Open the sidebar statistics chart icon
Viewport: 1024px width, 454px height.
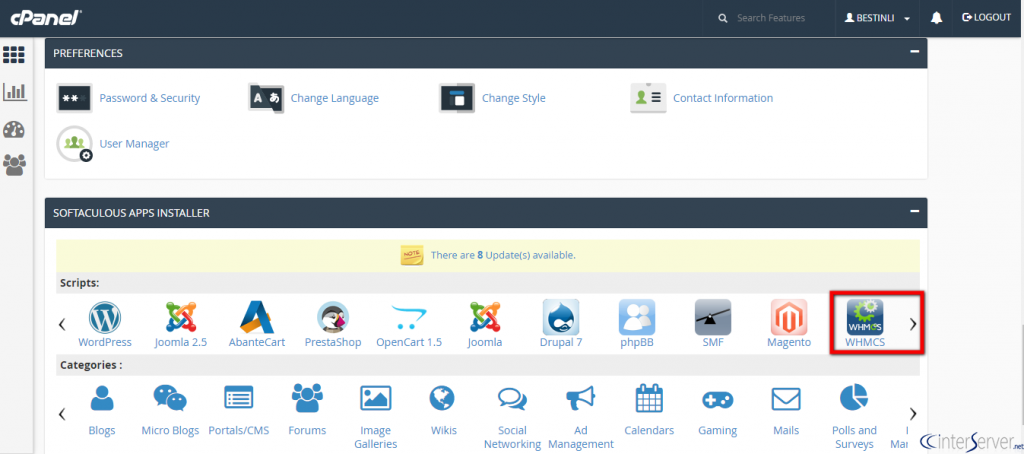(x=14, y=91)
